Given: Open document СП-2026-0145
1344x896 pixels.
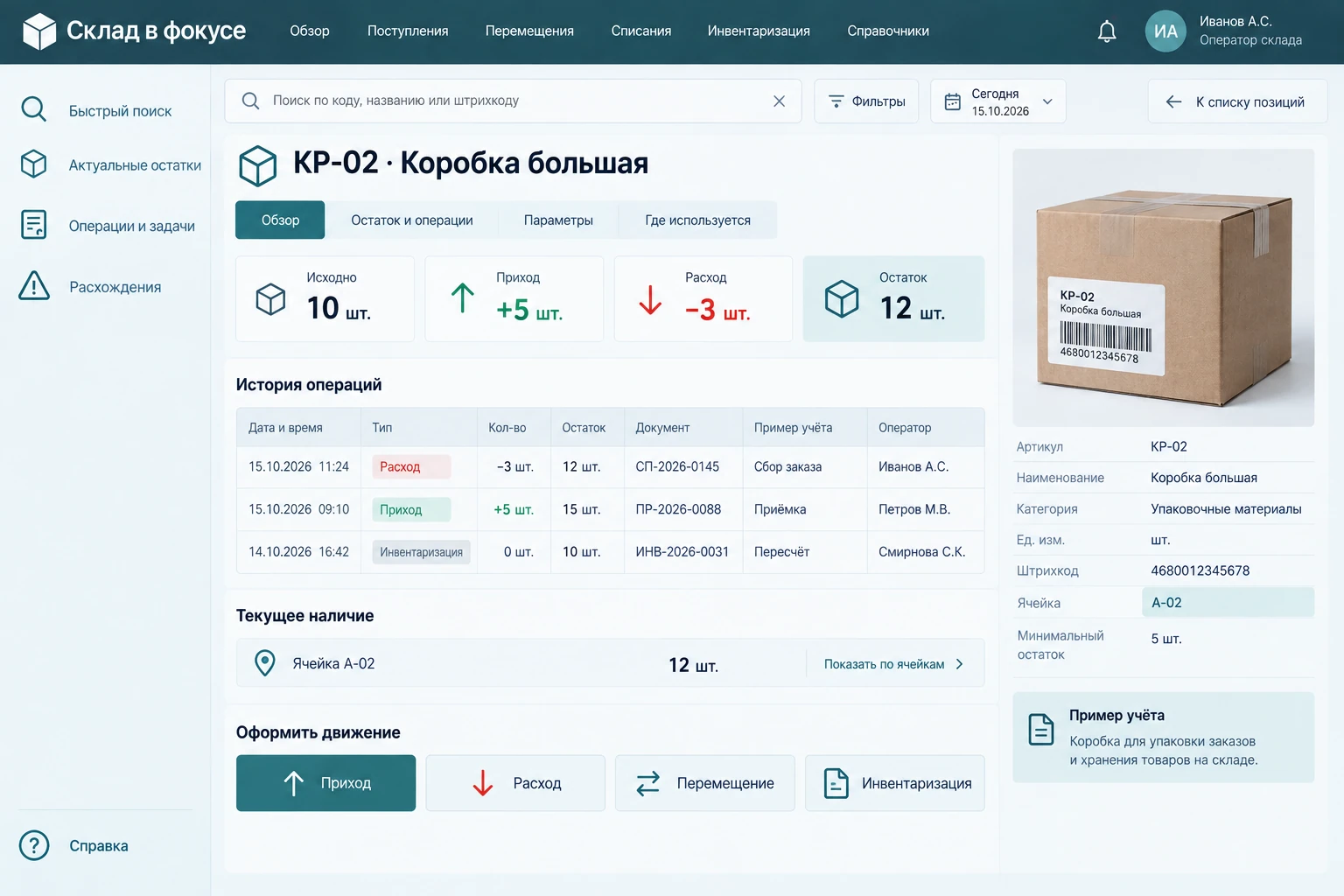Looking at the screenshot, I should (x=677, y=467).
